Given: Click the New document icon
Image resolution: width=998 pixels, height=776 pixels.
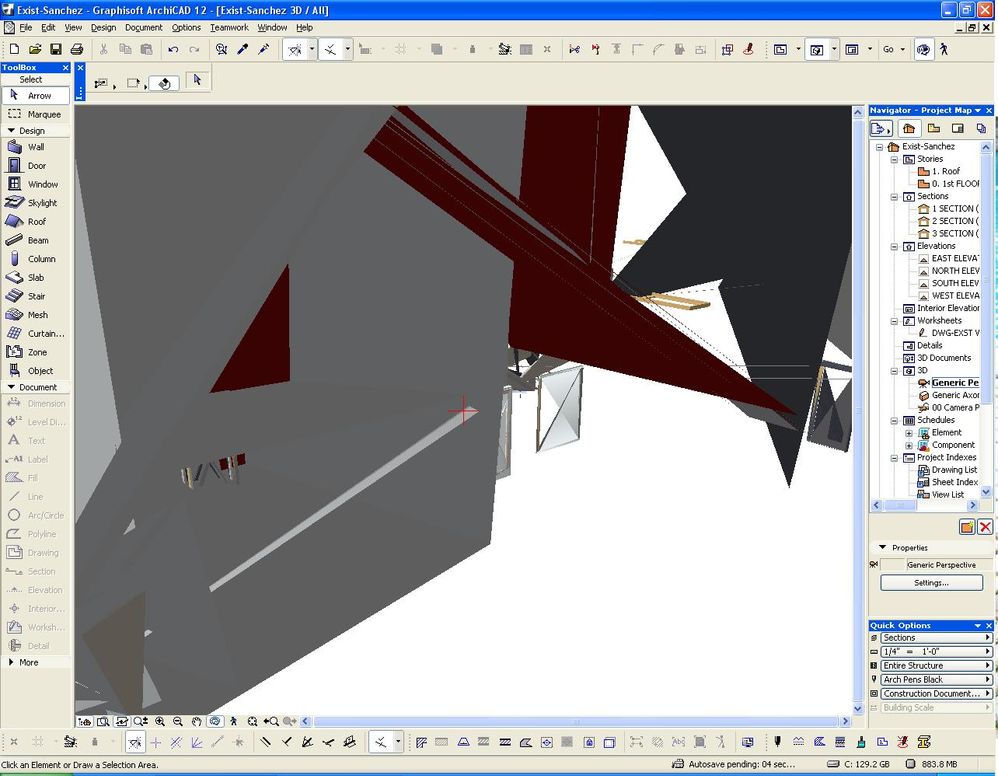Looking at the screenshot, I should [x=14, y=49].
